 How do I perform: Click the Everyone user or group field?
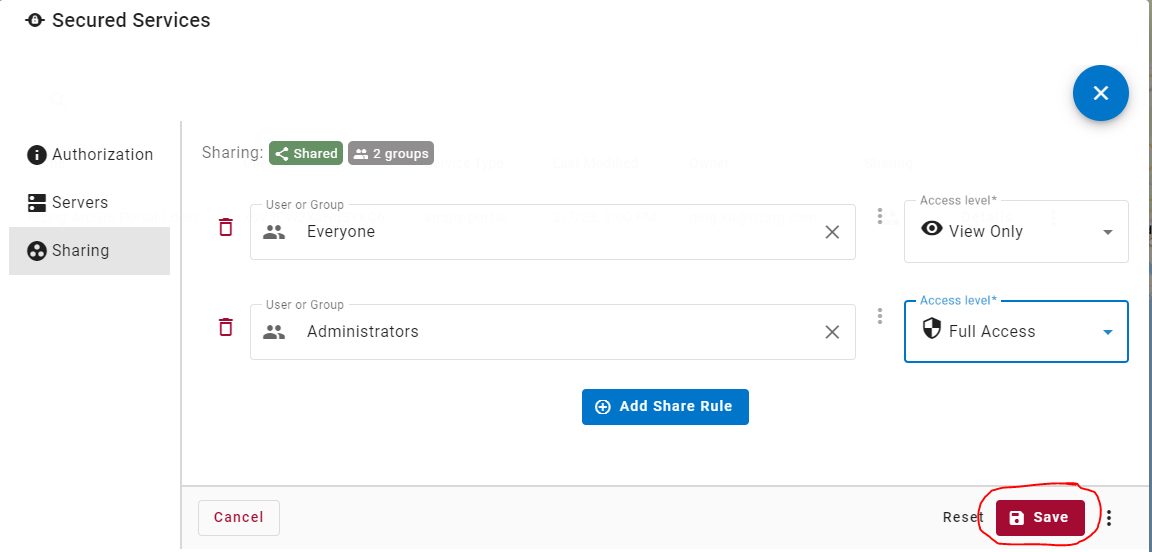(550, 232)
